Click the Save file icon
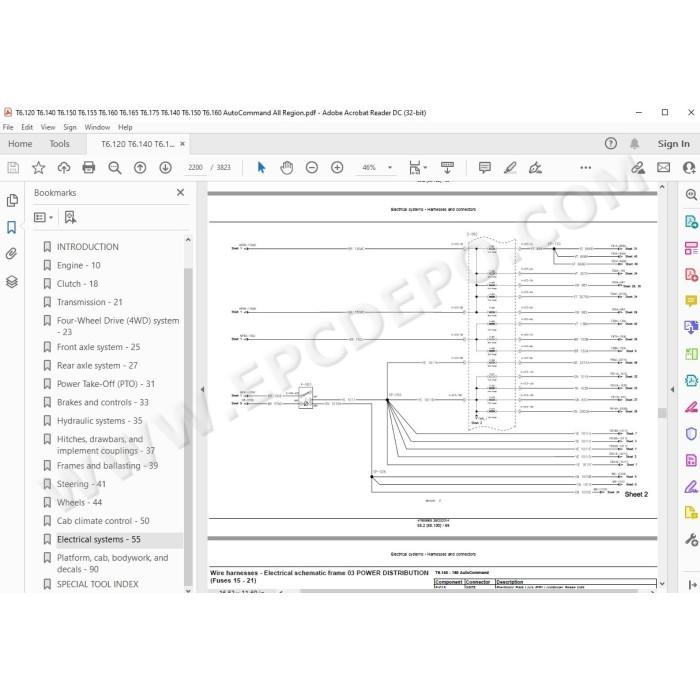Screen dimensions: 700x700 point(13,168)
